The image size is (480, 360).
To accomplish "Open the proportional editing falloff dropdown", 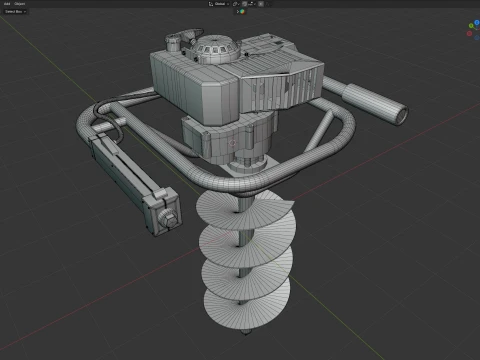I will 268,4.
